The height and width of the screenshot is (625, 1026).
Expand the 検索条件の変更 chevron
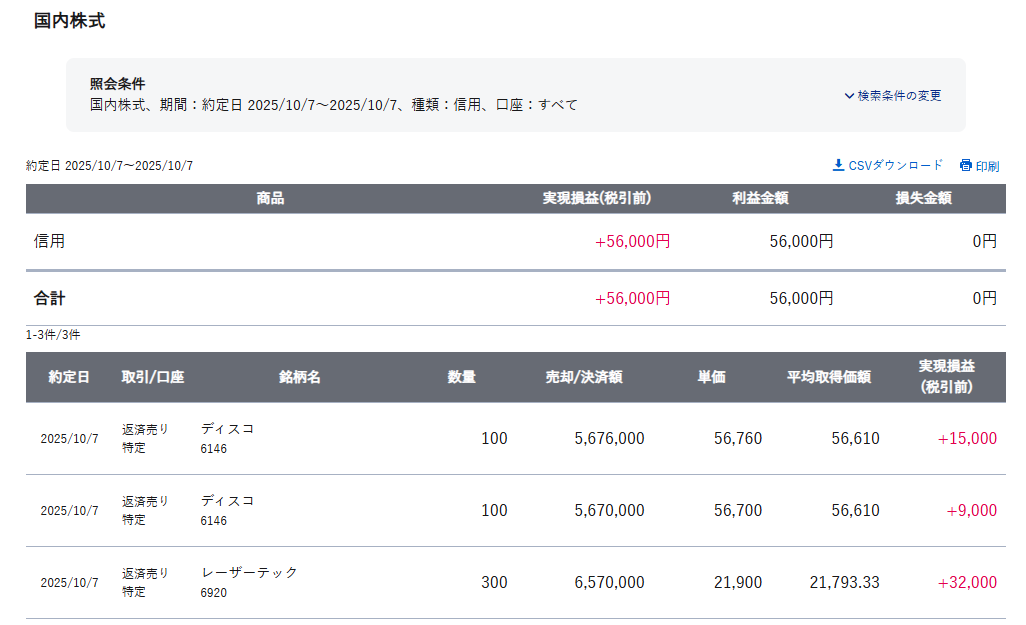click(849, 96)
